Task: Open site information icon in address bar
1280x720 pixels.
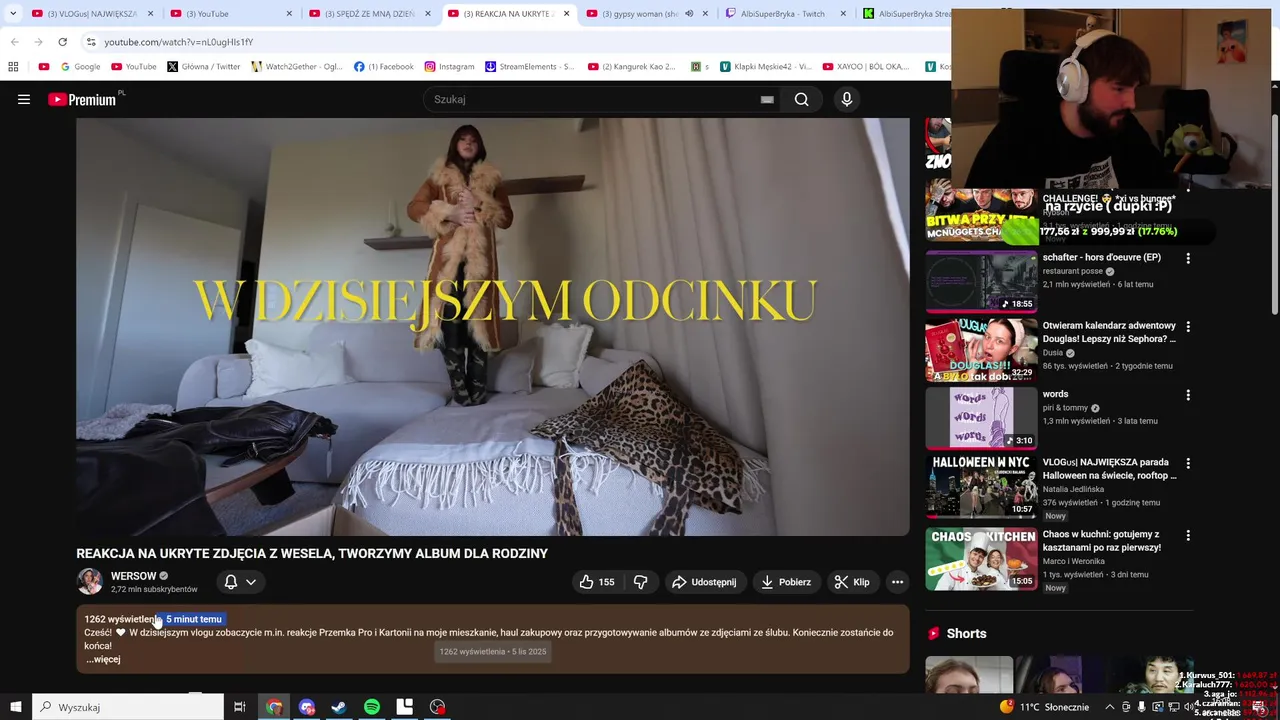Action: click(x=91, y=42)
